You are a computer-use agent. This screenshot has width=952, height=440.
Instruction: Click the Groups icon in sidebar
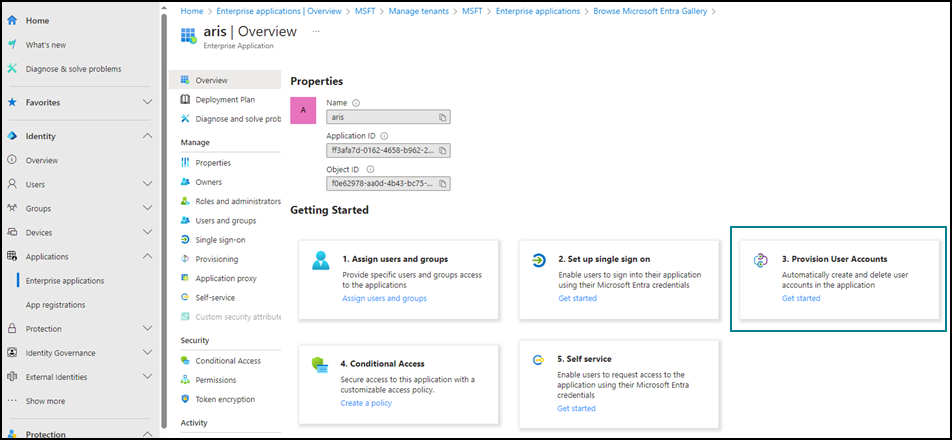12,208
